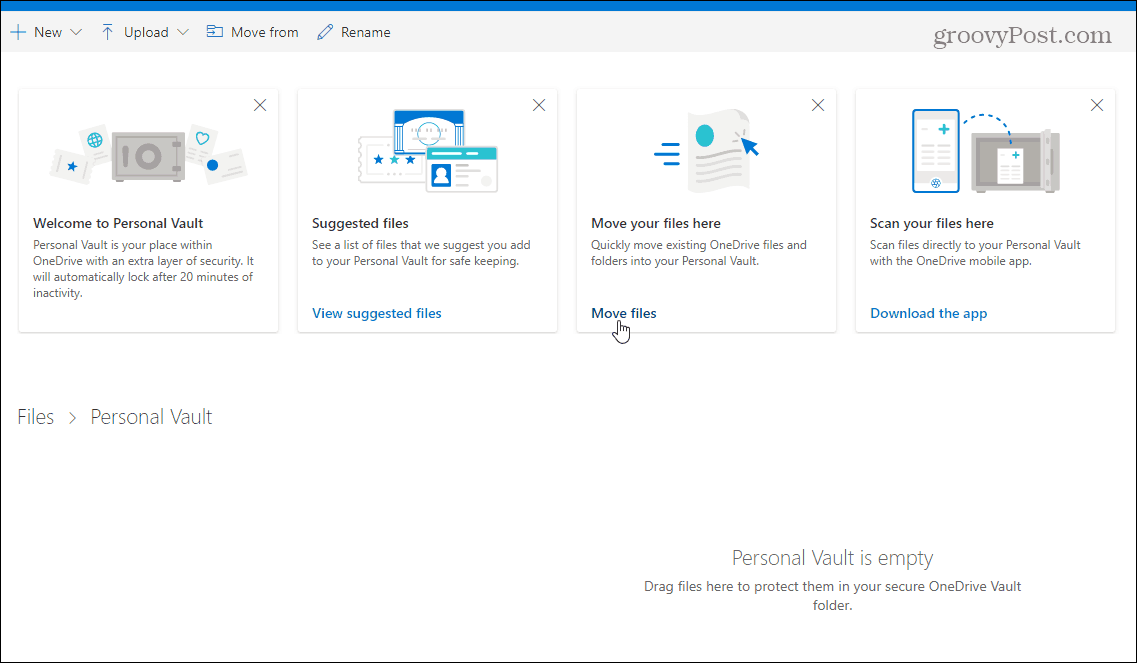Expand the New dropdown chevron

[75, 32]
